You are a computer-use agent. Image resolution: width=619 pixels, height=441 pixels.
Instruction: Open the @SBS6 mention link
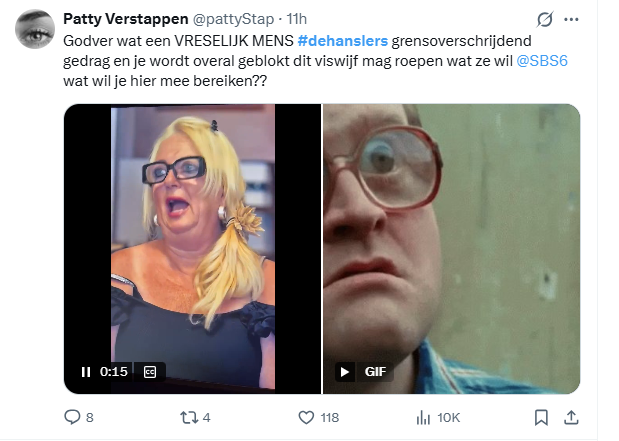(542, 61)
